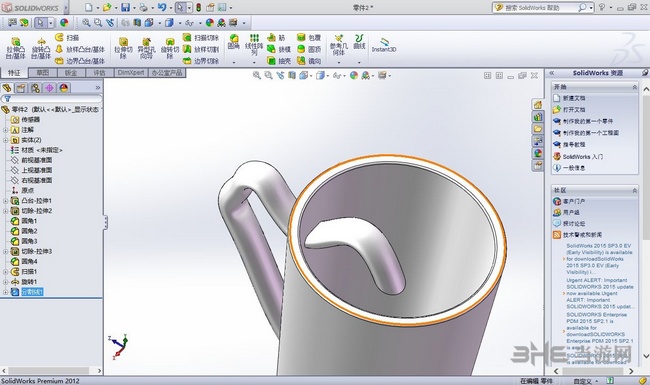Toggle the Instant3D button
Image resolution: width=650 pixels, height=385 pixels.
click(x=384, y=45)
